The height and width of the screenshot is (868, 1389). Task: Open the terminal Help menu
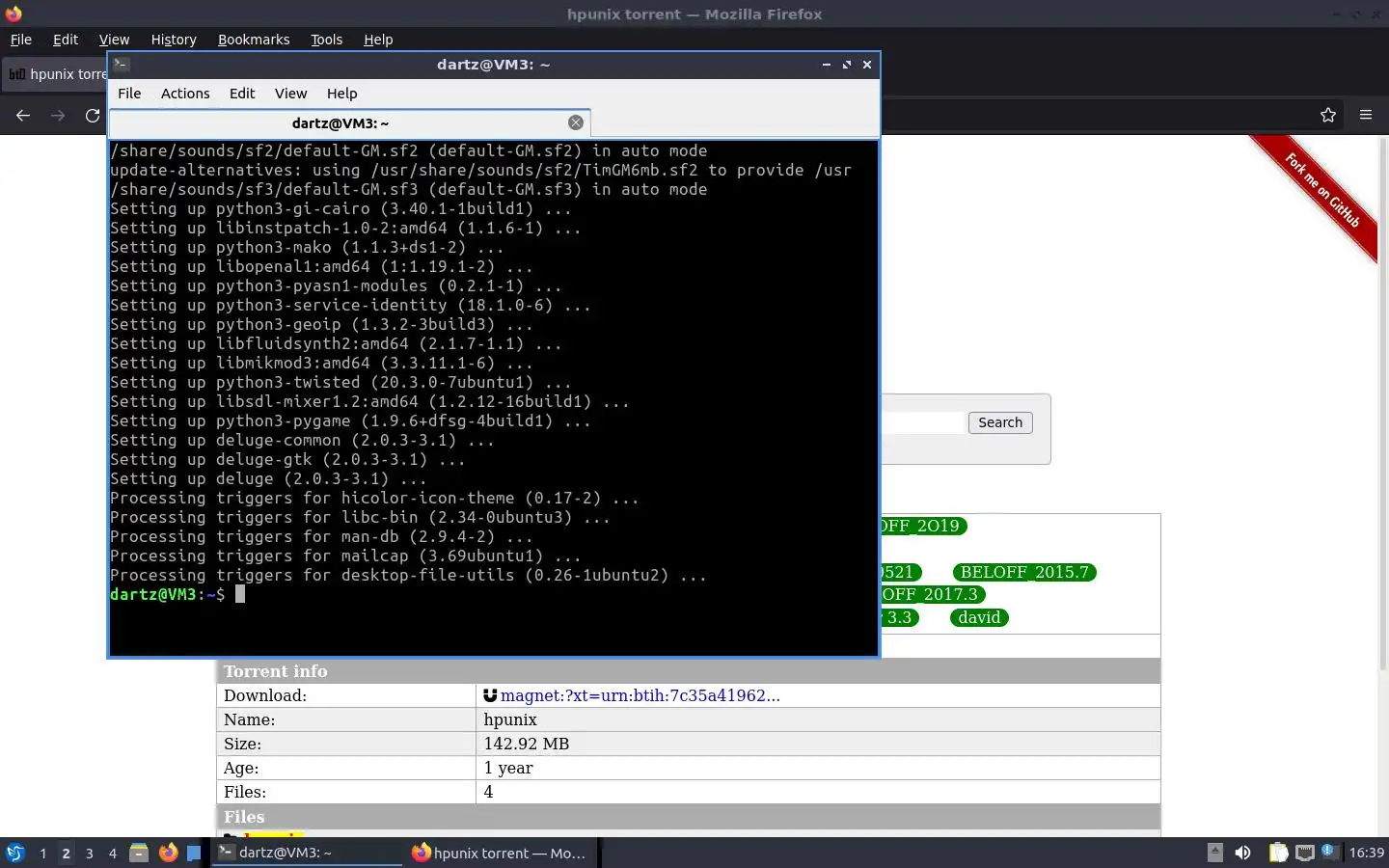[341, 94]
